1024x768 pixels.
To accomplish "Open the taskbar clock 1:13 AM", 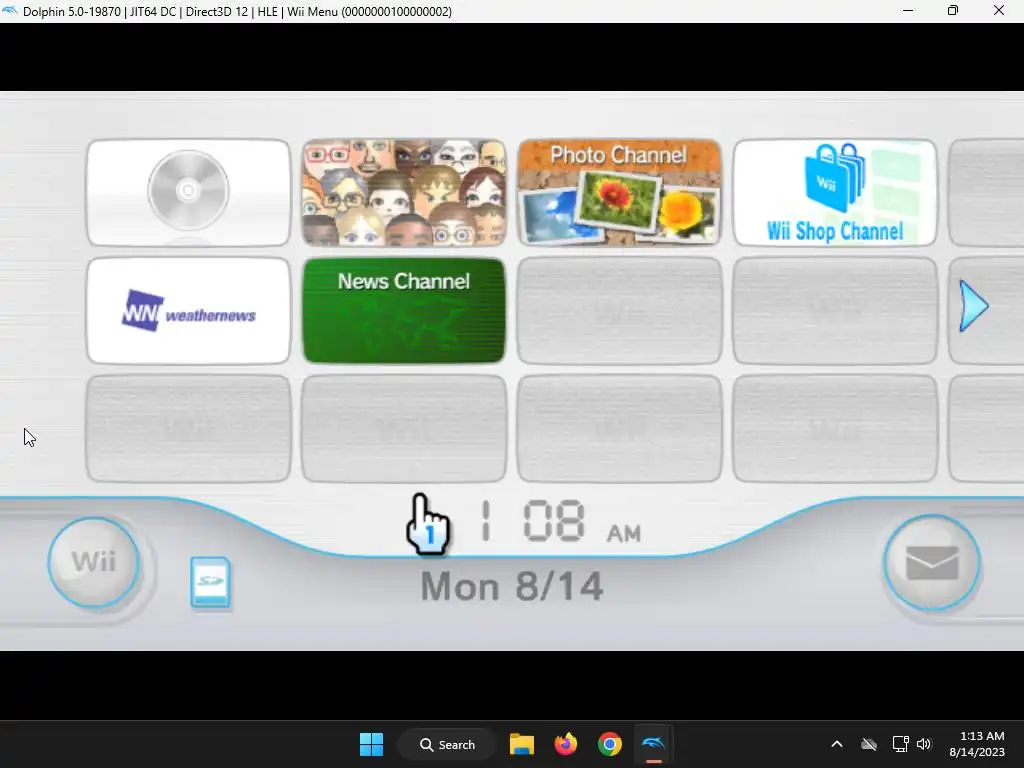I will click(x=977, y=744).
